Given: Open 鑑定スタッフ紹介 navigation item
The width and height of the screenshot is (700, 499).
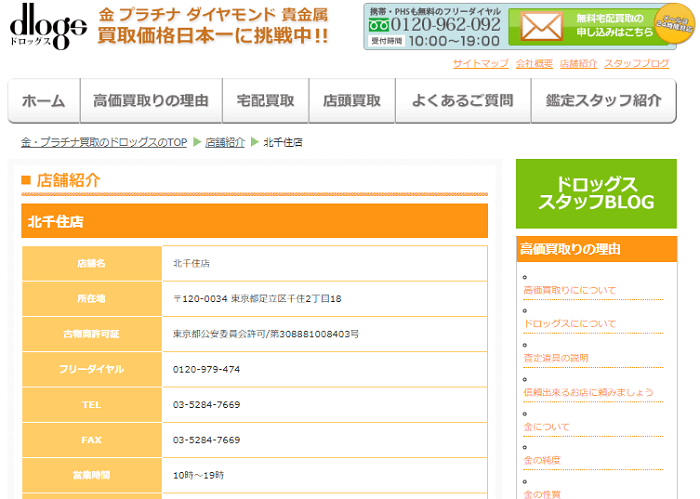Looking at the screenshot, I should pyautogui.click(x=604, y=101).
